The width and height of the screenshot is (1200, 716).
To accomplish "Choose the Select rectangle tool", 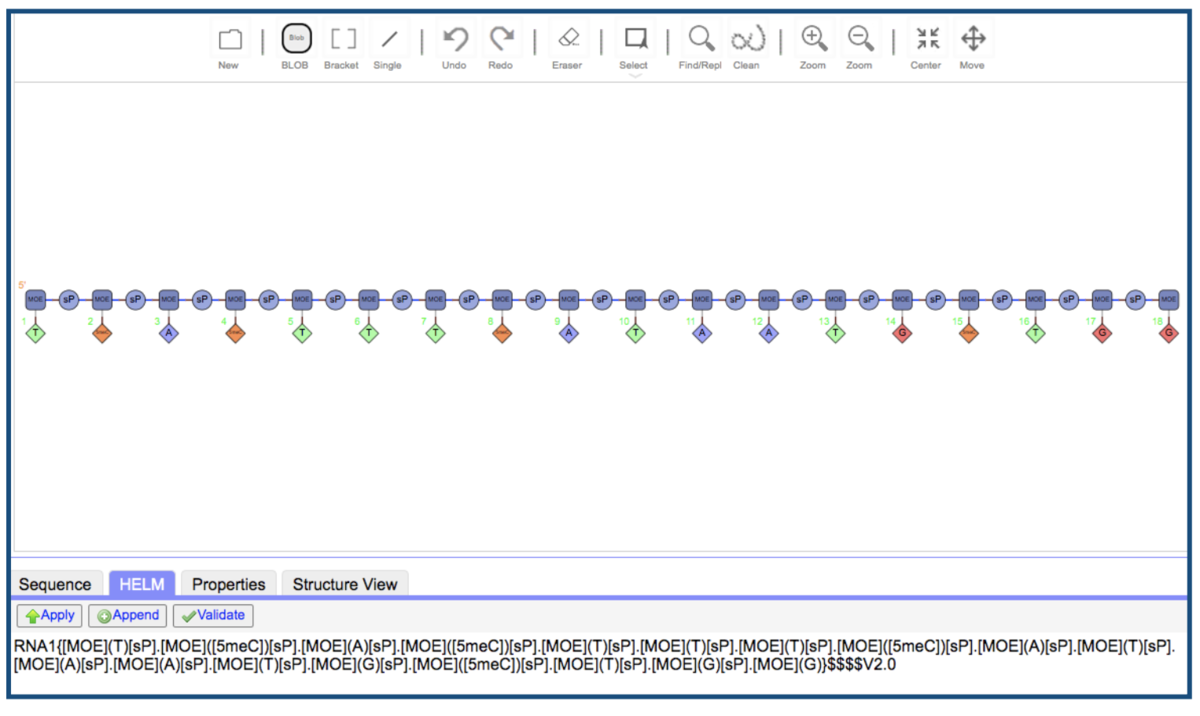I will pyautogui.click(x=635, y=39).
